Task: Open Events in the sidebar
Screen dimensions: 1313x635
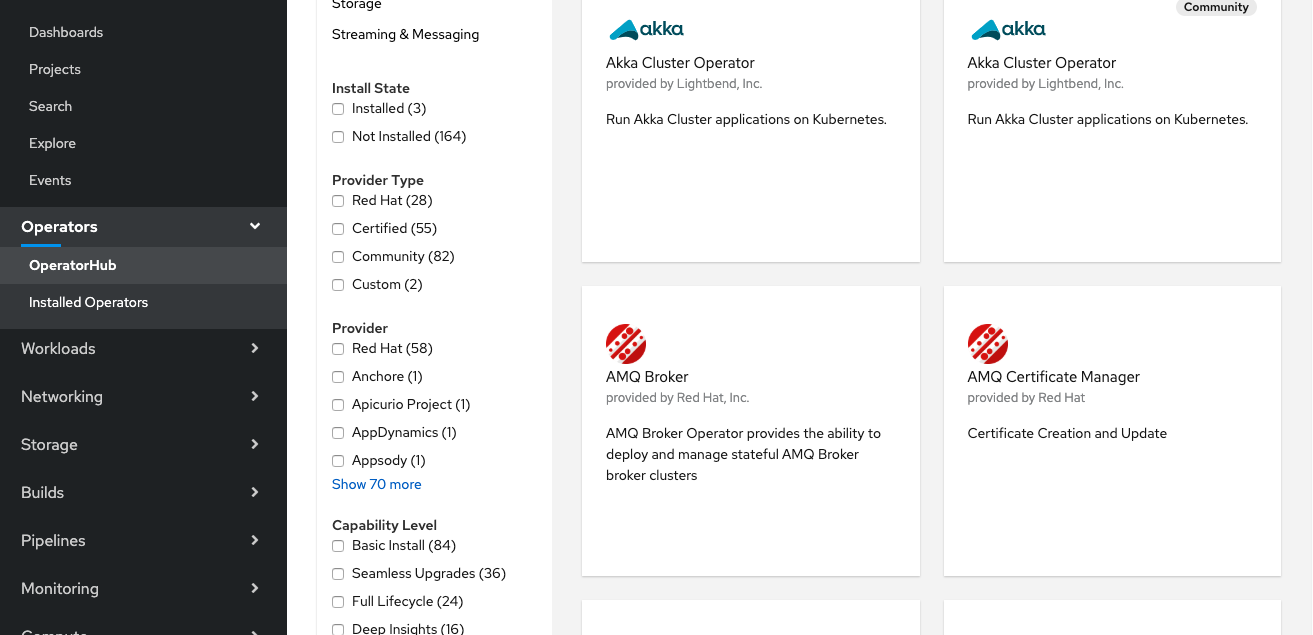Action: (50, 180)
